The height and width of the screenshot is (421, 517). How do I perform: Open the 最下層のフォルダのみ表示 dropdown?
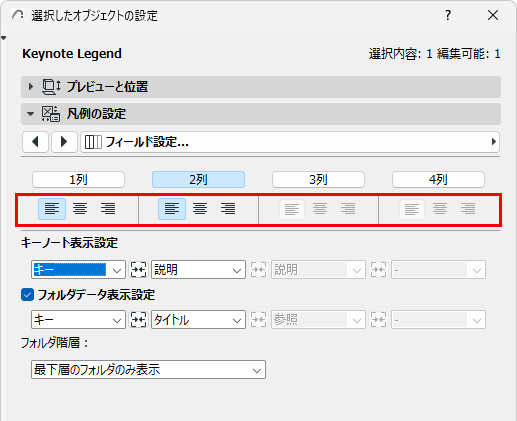tap(148, 369)
